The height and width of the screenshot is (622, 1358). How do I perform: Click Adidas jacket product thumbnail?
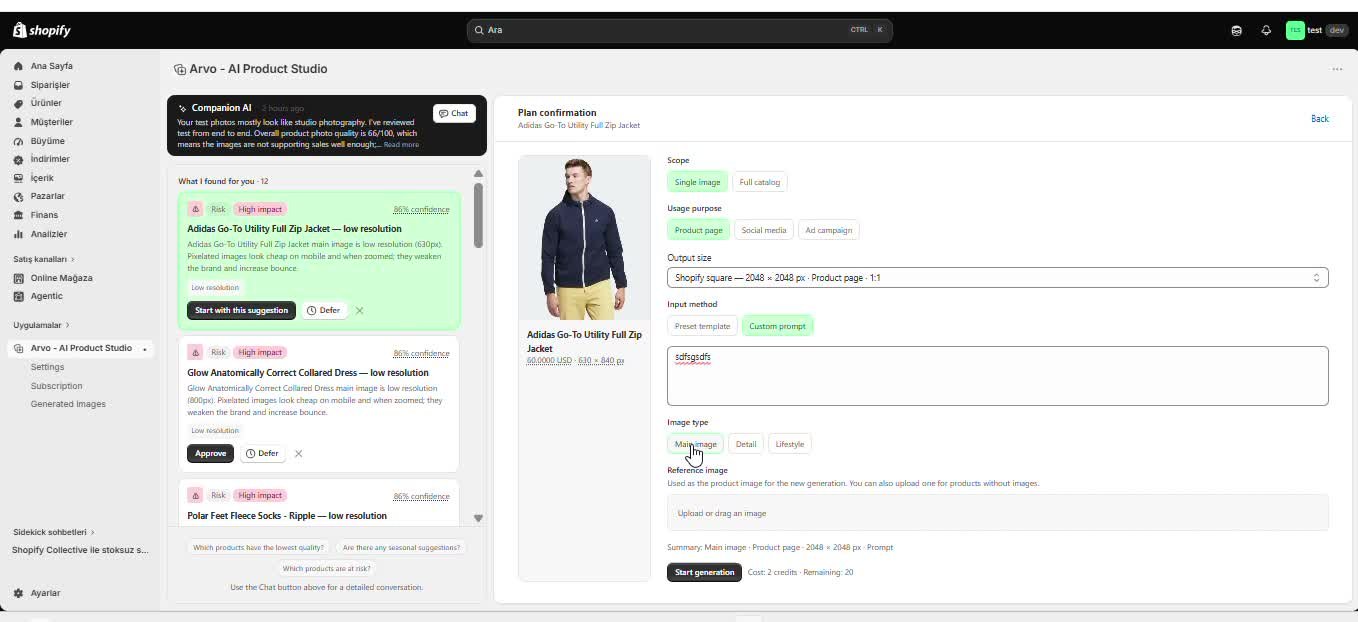pos(584,238)
